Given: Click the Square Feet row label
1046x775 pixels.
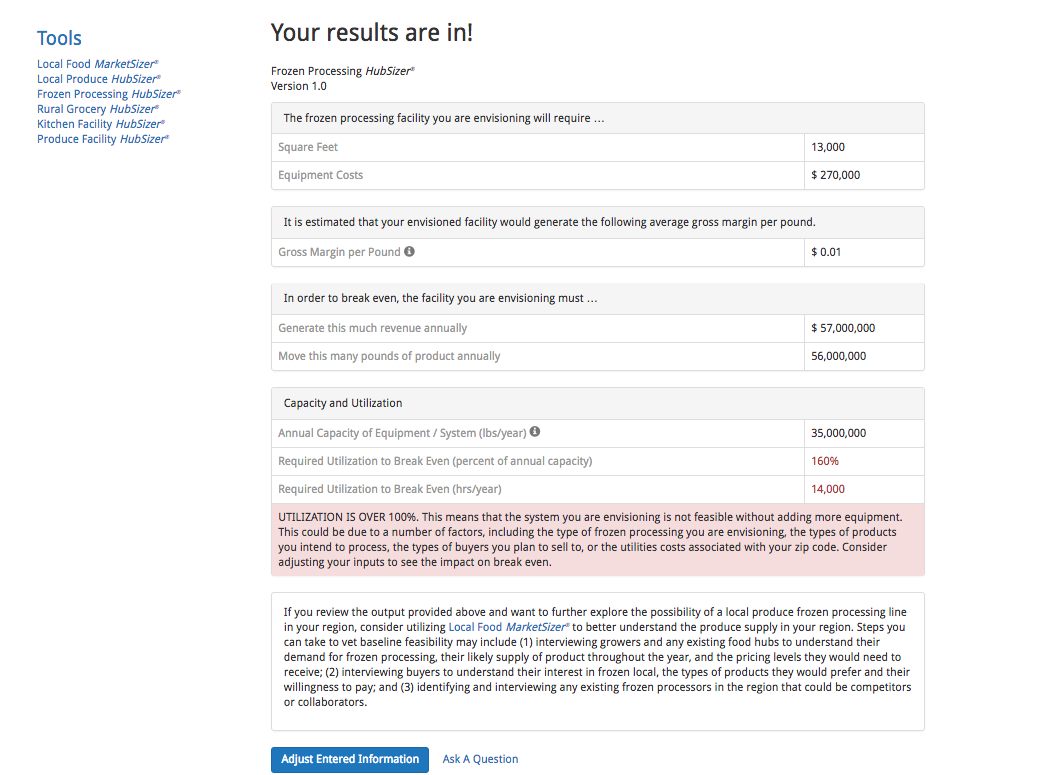Looking at the screenshot, I should (x=308, y=147).
